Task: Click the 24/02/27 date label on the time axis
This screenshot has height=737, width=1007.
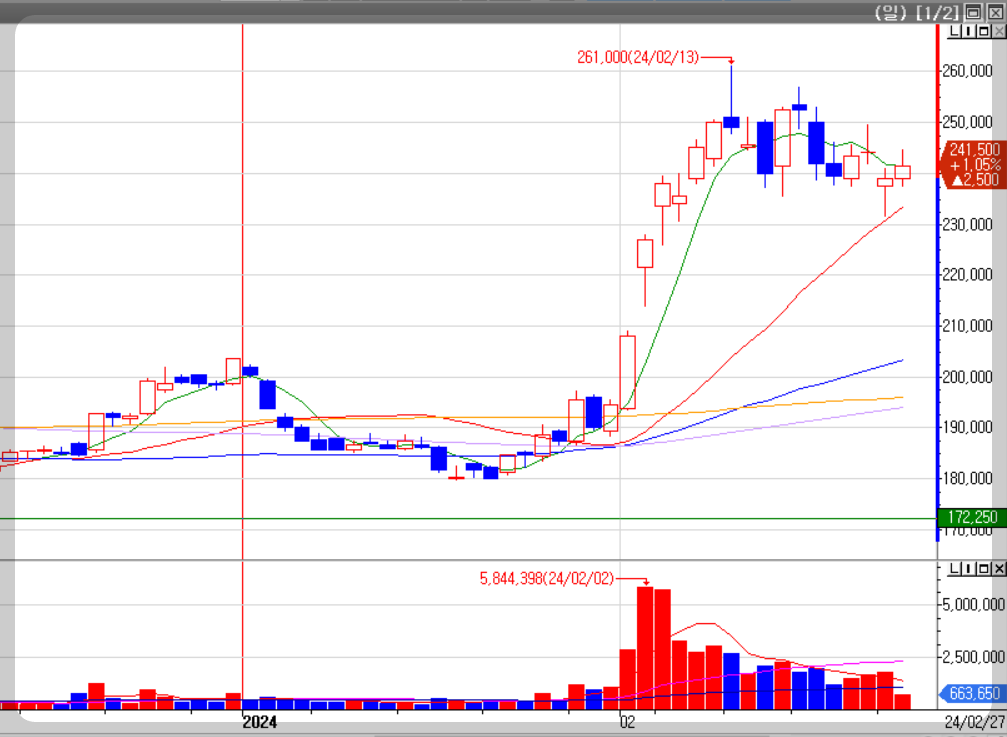Action: coord(975,722)
